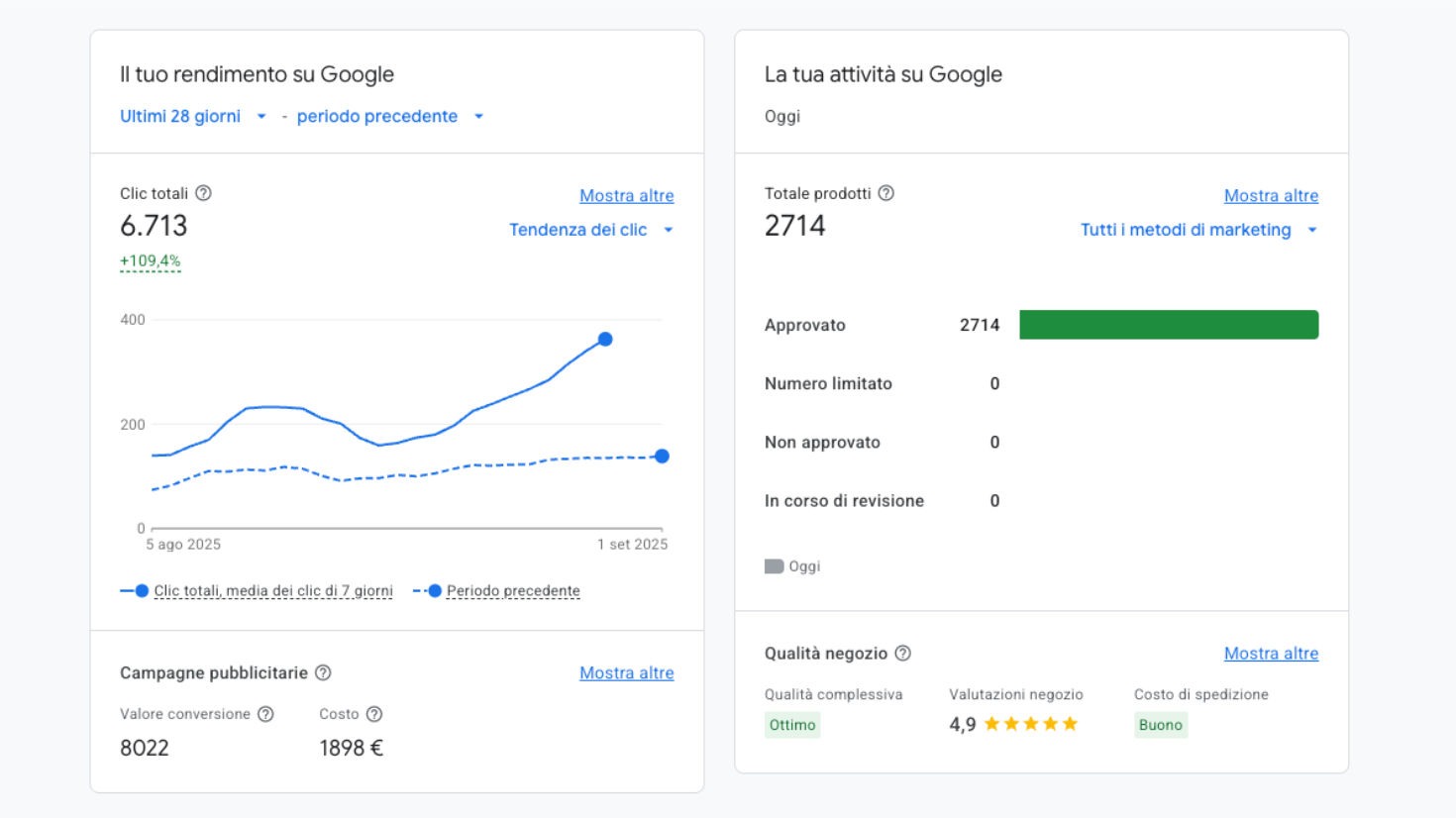
Task: Click Mostra altre next to Qualità negozio
Action: [x=1271, y=653]
